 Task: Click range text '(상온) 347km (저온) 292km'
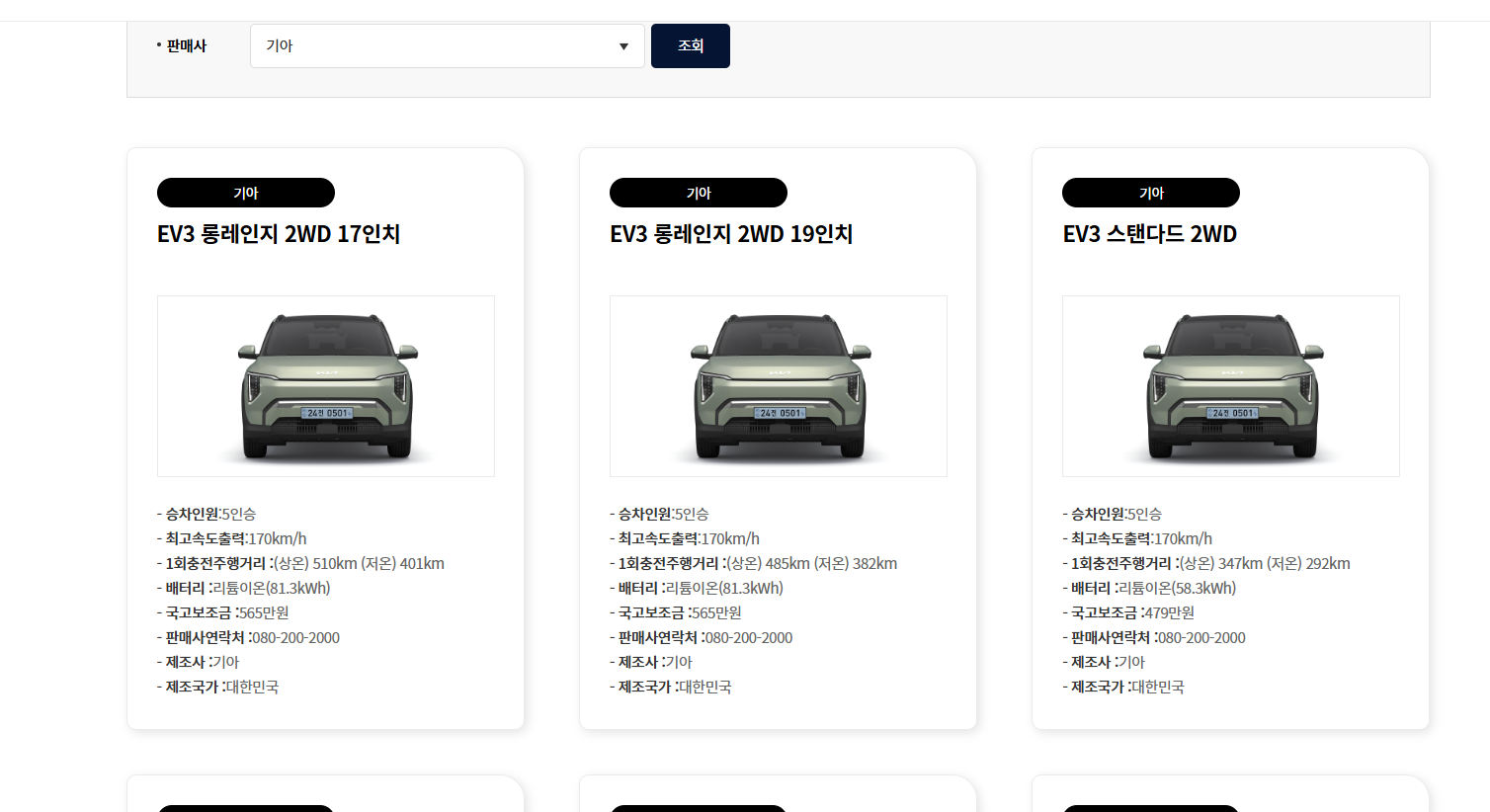[x=1265, y=563]
